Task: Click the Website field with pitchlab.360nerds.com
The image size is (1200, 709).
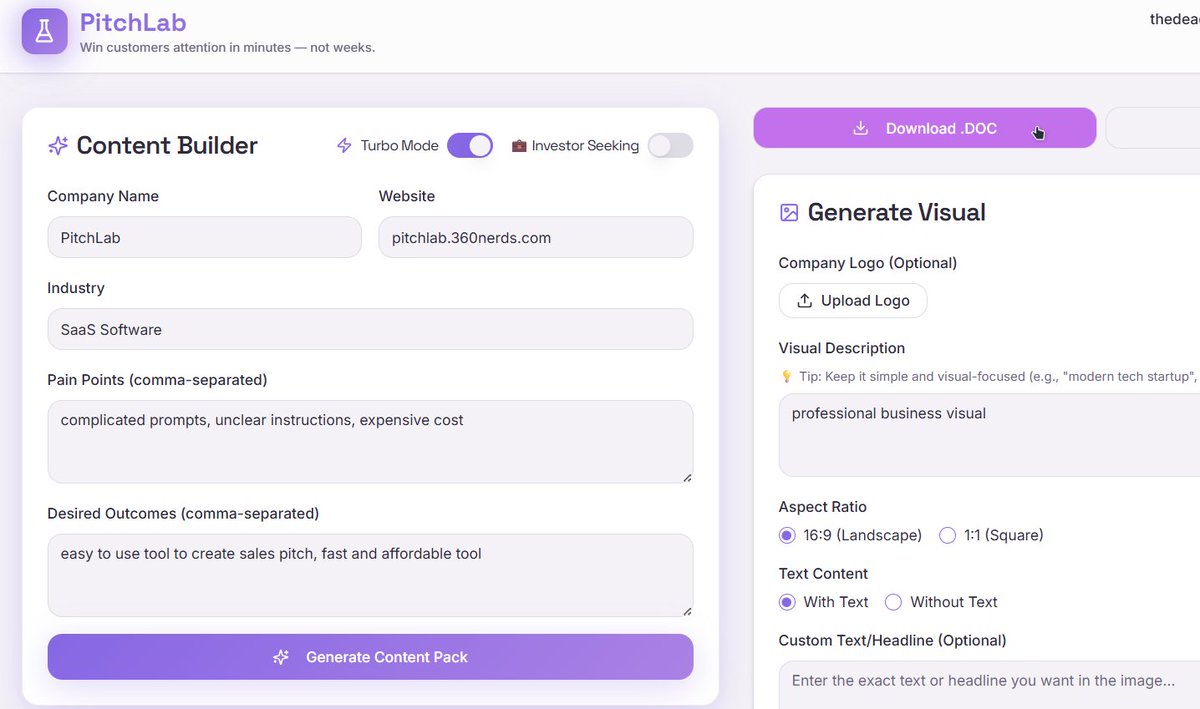Action: pos(536,238)
